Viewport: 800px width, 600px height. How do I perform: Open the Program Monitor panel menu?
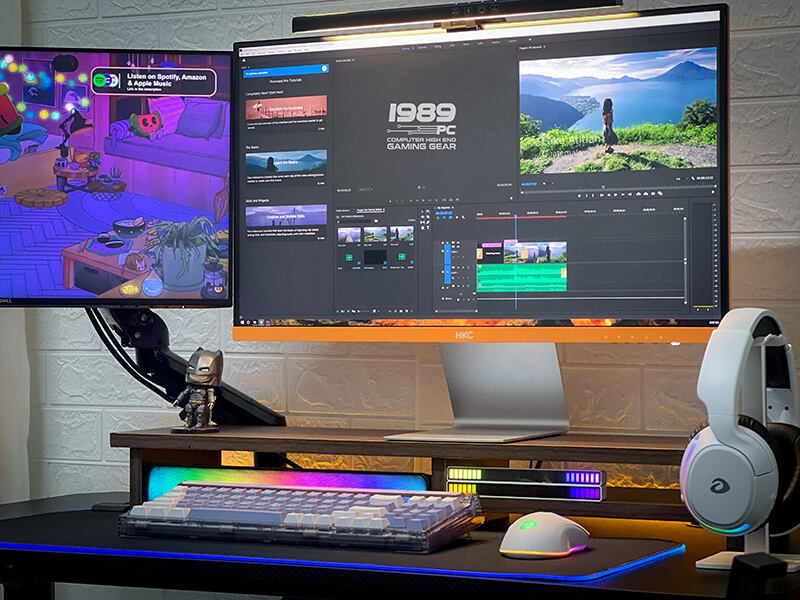point(545,46)
